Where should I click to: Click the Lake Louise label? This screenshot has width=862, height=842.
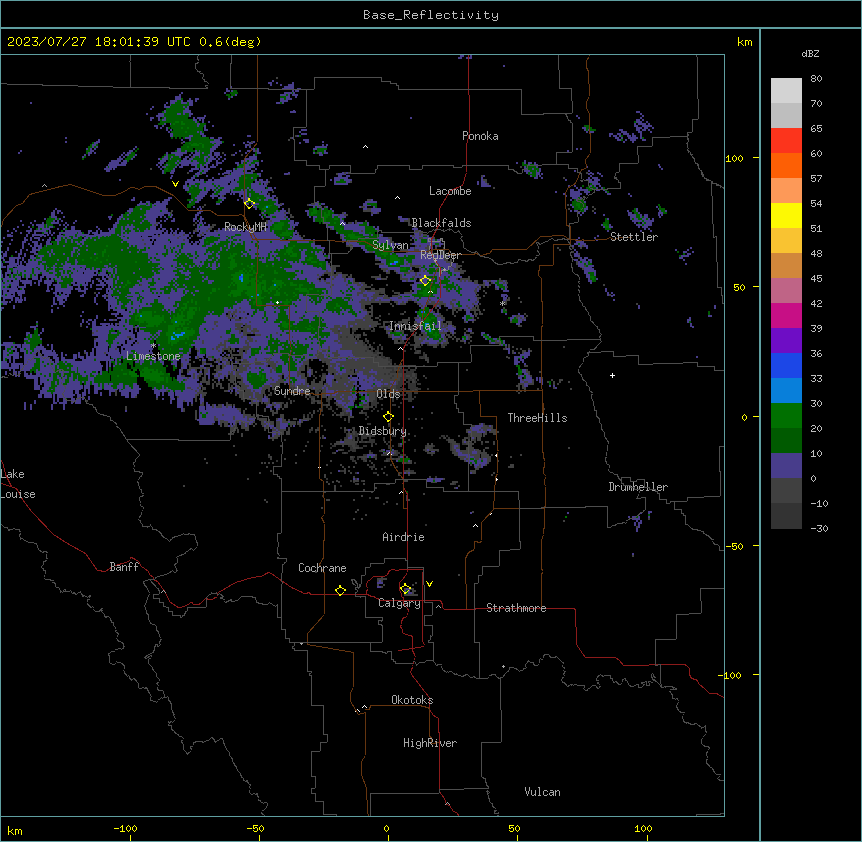point(18,484)
